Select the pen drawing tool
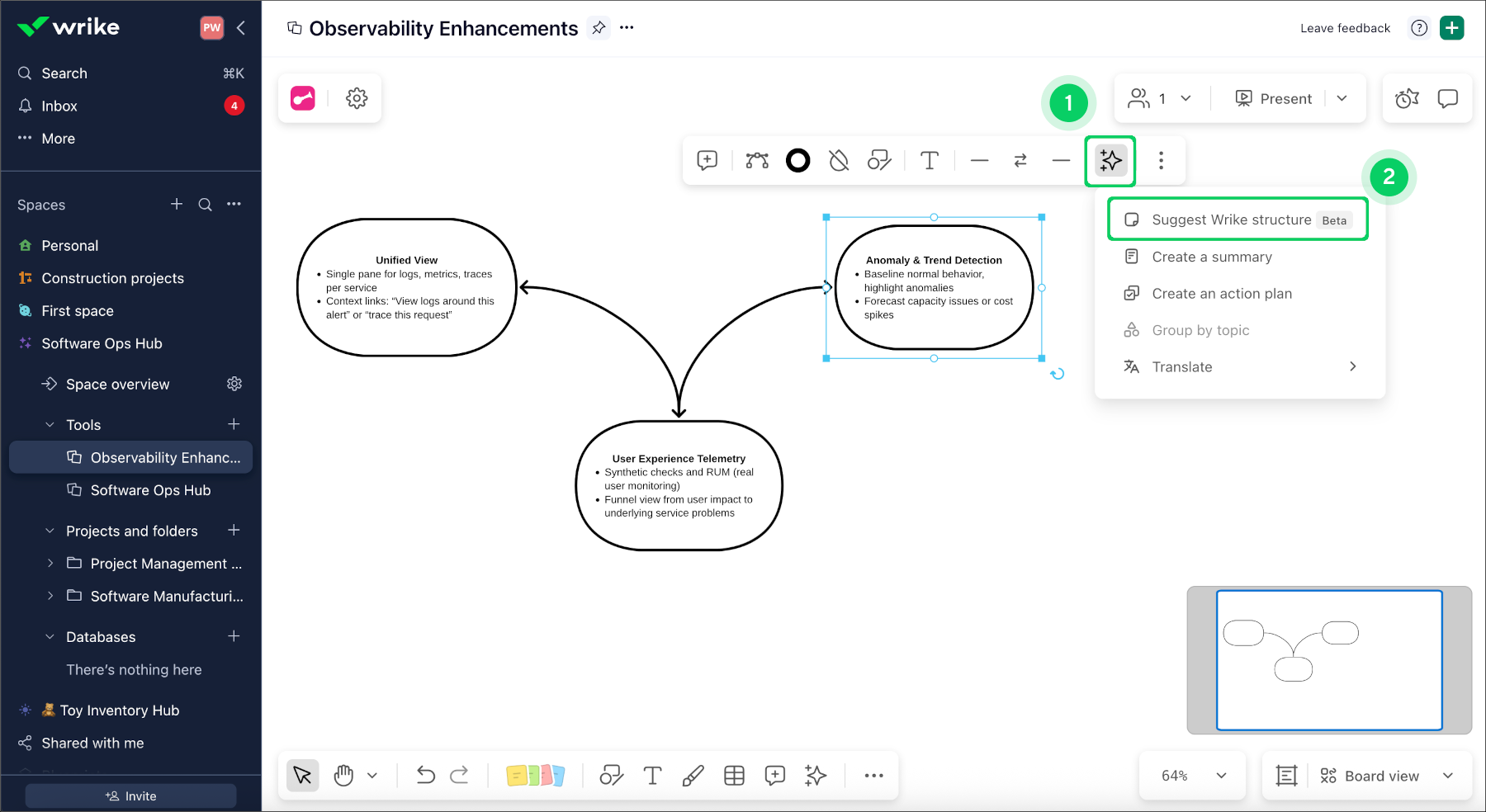 tap(693, 776)
